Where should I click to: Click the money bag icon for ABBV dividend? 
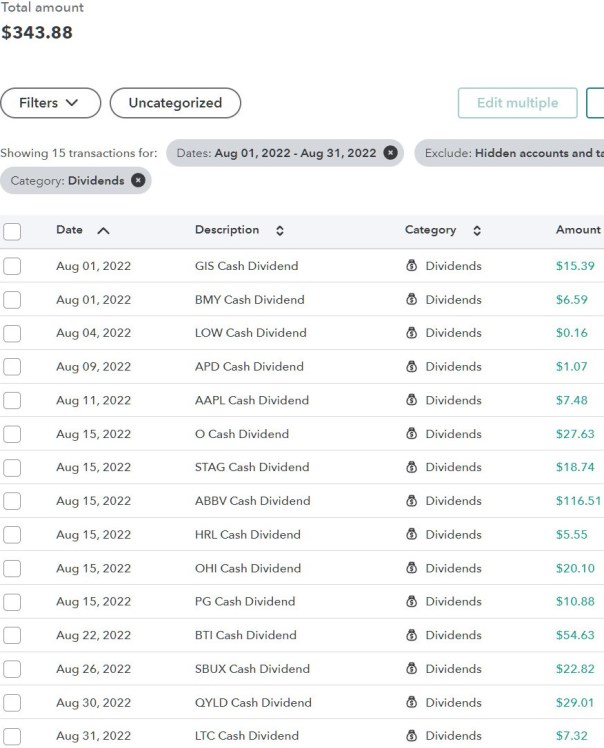(411, 501)
